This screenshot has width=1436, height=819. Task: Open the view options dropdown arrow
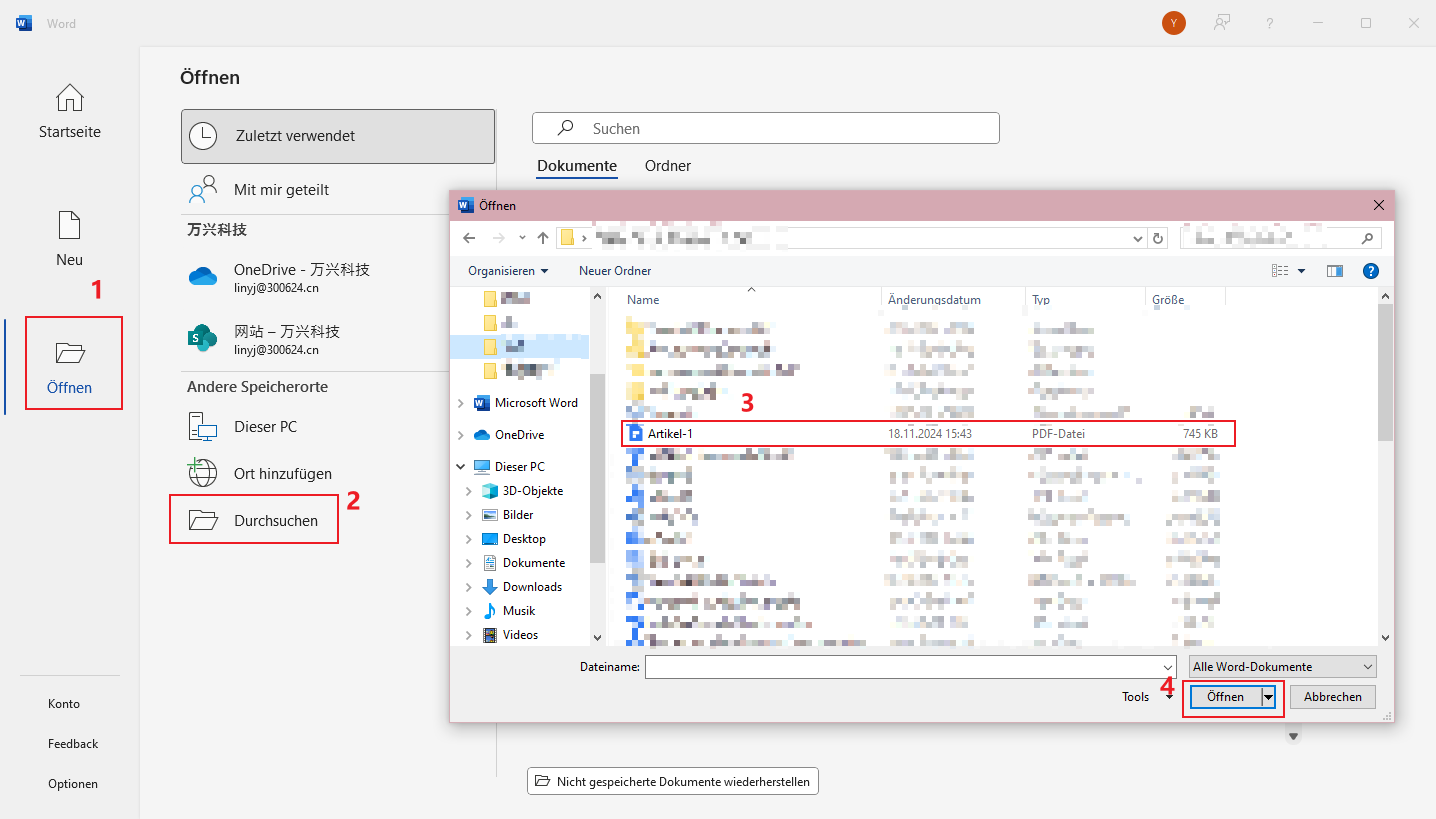point(1301,271)
